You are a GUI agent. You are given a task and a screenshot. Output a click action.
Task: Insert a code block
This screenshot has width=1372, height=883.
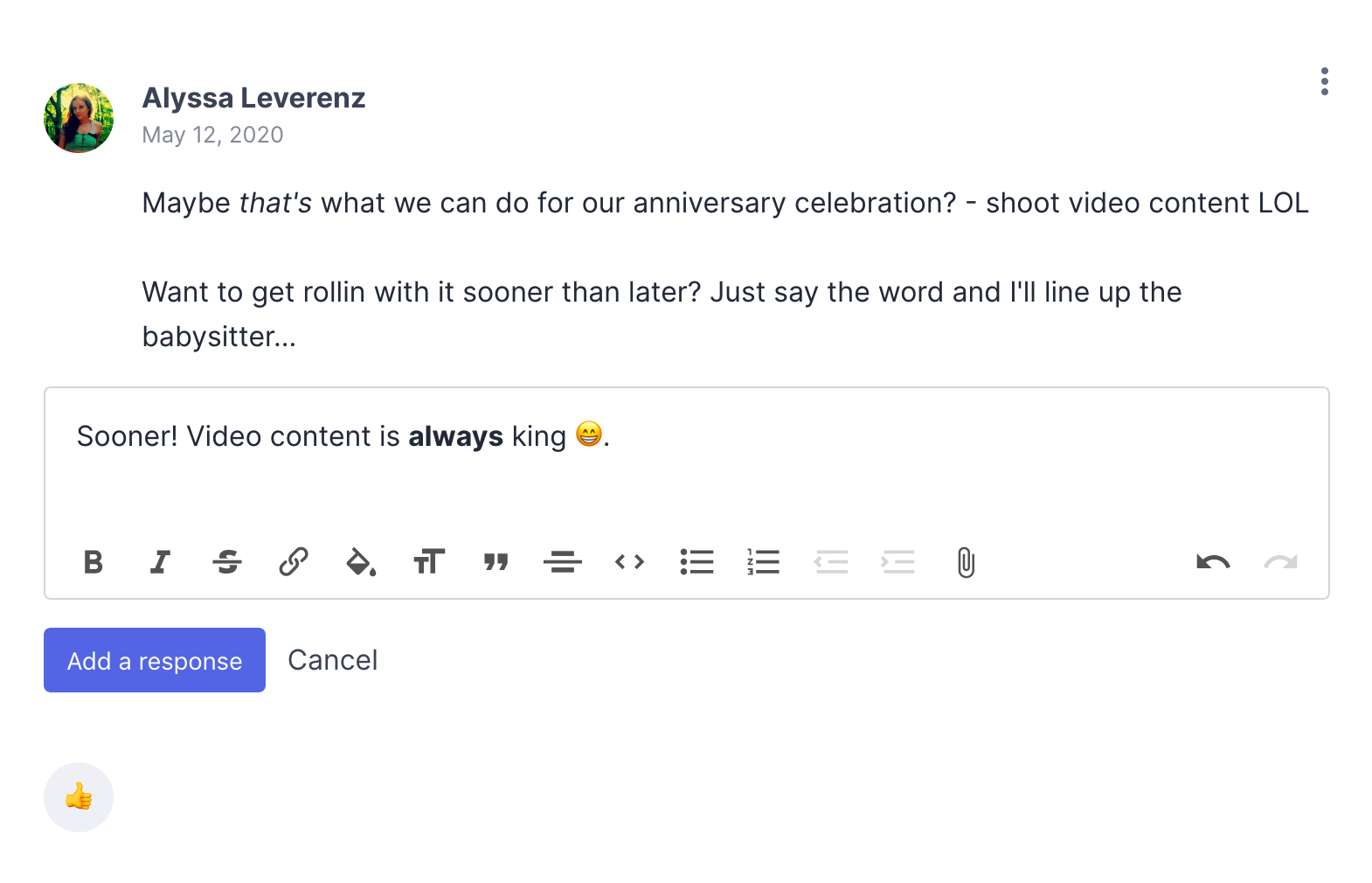point(629,561)
